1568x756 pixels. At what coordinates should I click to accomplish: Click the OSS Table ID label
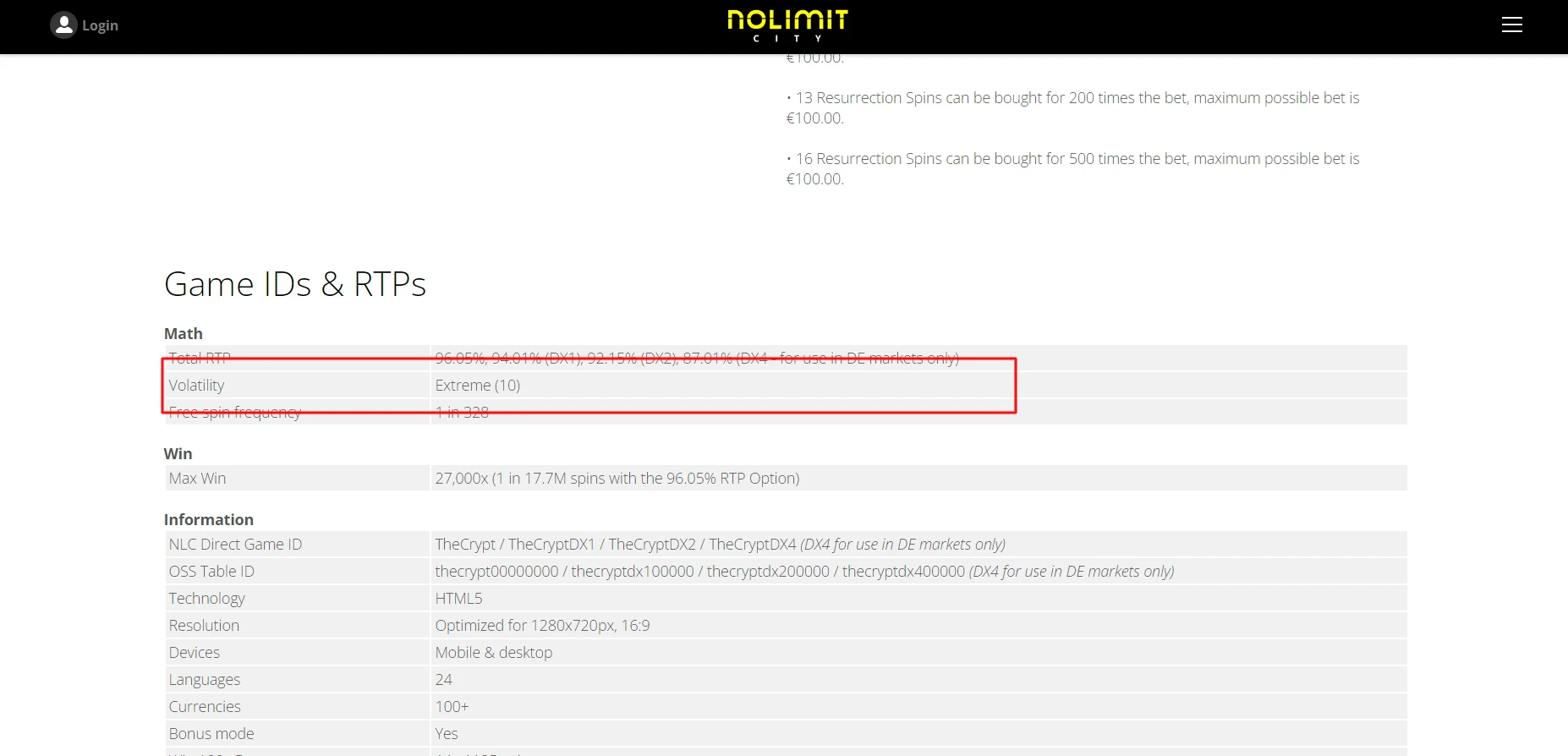point(211,571)
